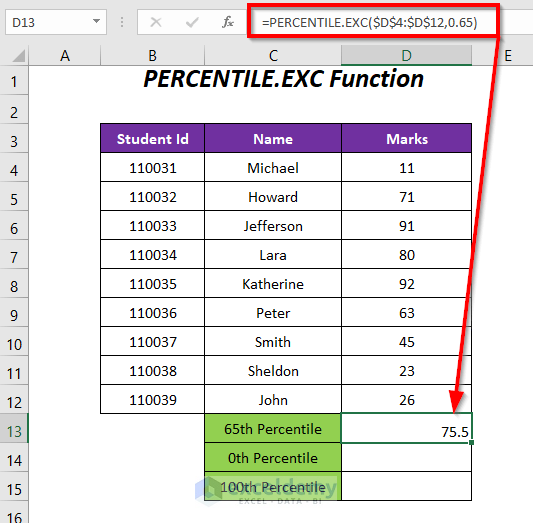Select row 2 header
Screen dimensions: 533x523
14,109
